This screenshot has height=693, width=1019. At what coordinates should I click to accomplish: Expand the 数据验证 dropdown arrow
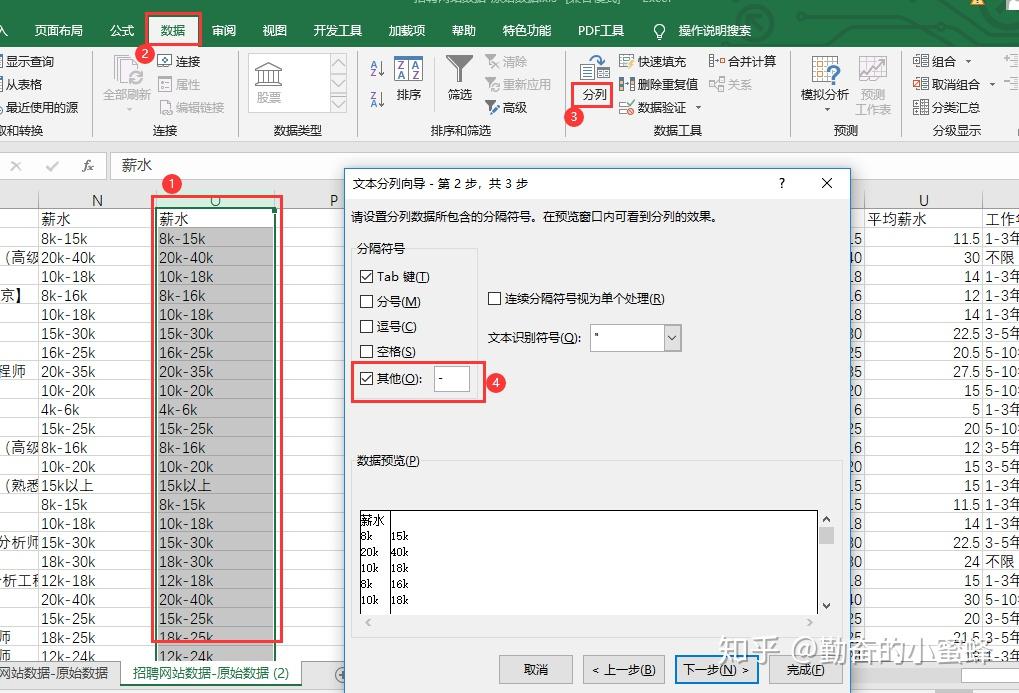(x=698, y=108)
